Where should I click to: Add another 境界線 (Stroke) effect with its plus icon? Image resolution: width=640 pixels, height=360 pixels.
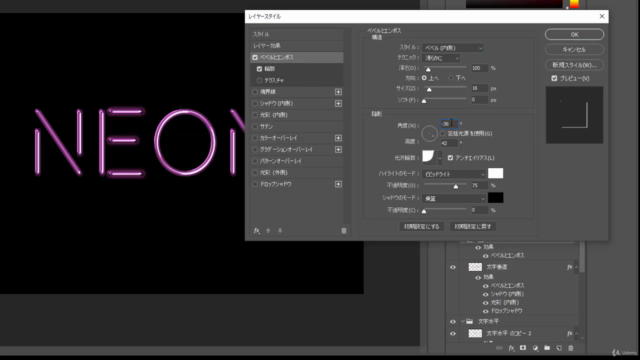pos(338,92)
